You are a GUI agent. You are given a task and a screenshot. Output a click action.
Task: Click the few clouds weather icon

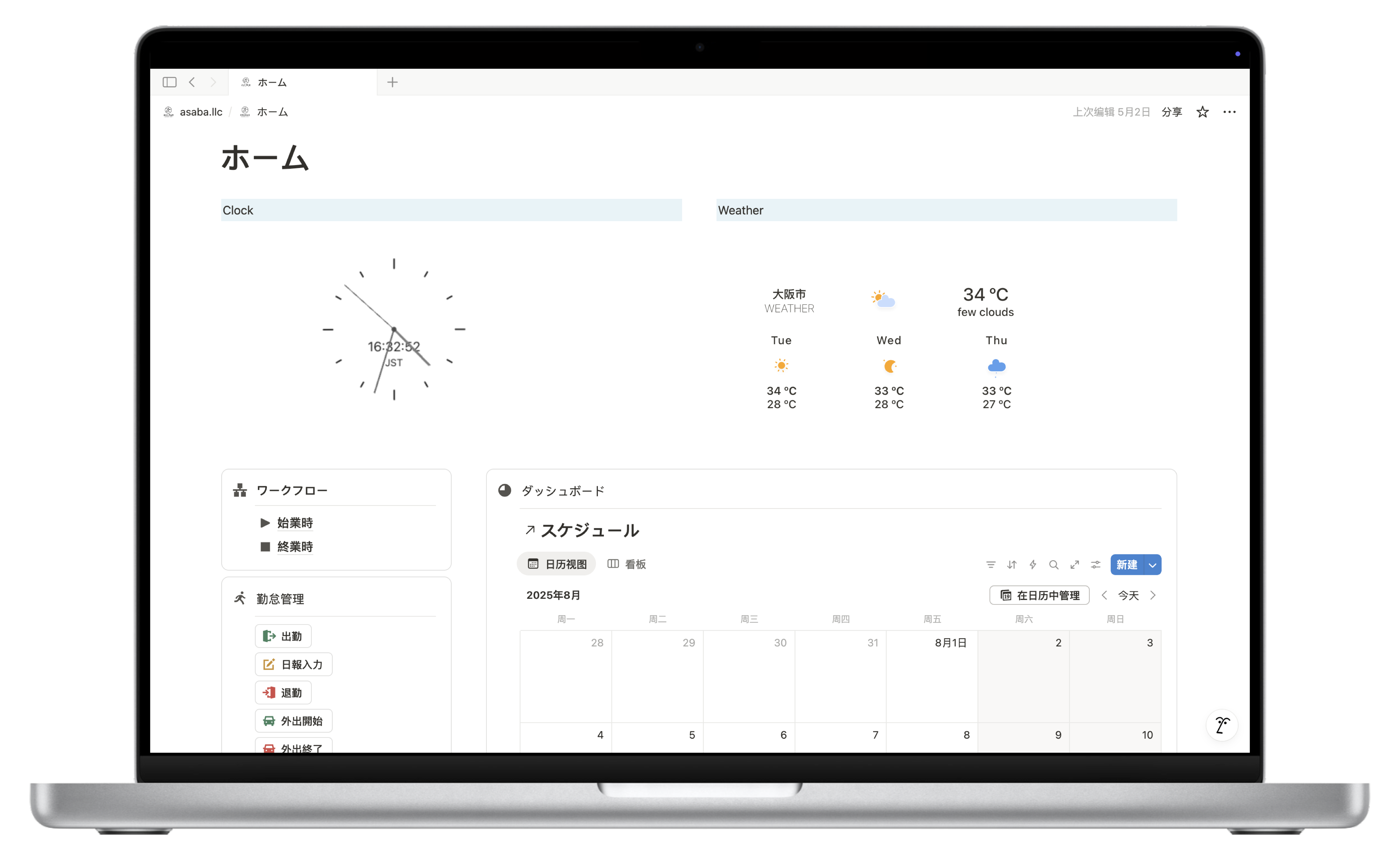[x=883, y=299]
